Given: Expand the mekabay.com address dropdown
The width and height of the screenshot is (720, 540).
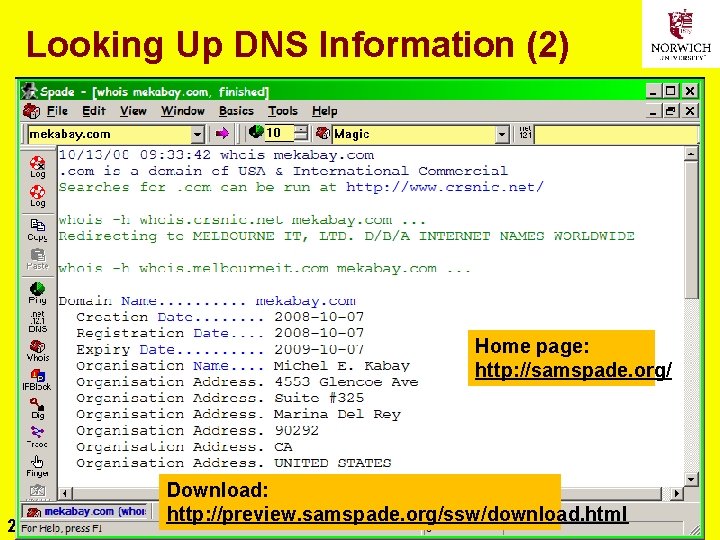Looking at the screenshot, I should coord(197,134).
